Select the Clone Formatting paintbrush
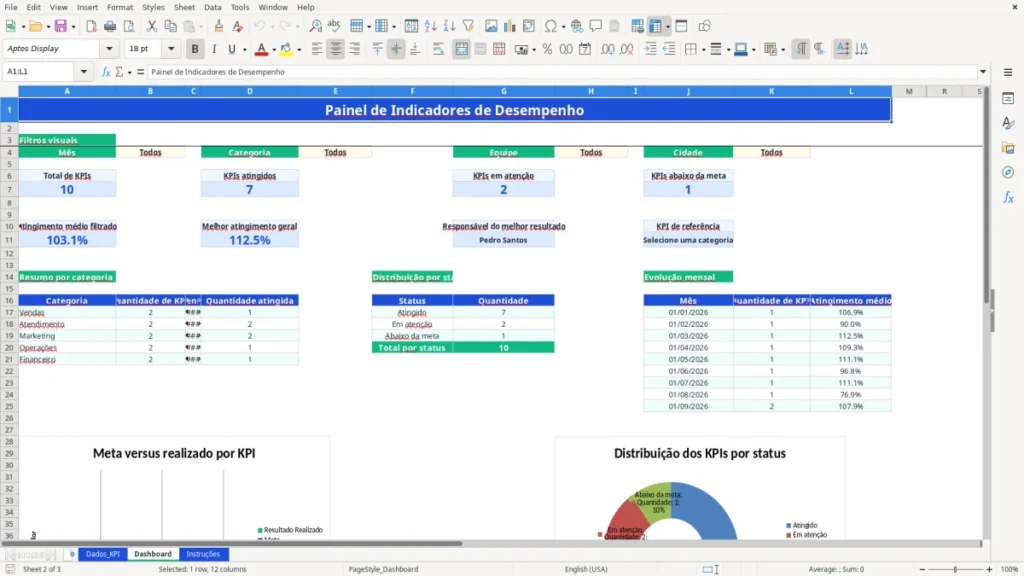The width and height of the screenshot is (1024, 576). coord(219,26)
